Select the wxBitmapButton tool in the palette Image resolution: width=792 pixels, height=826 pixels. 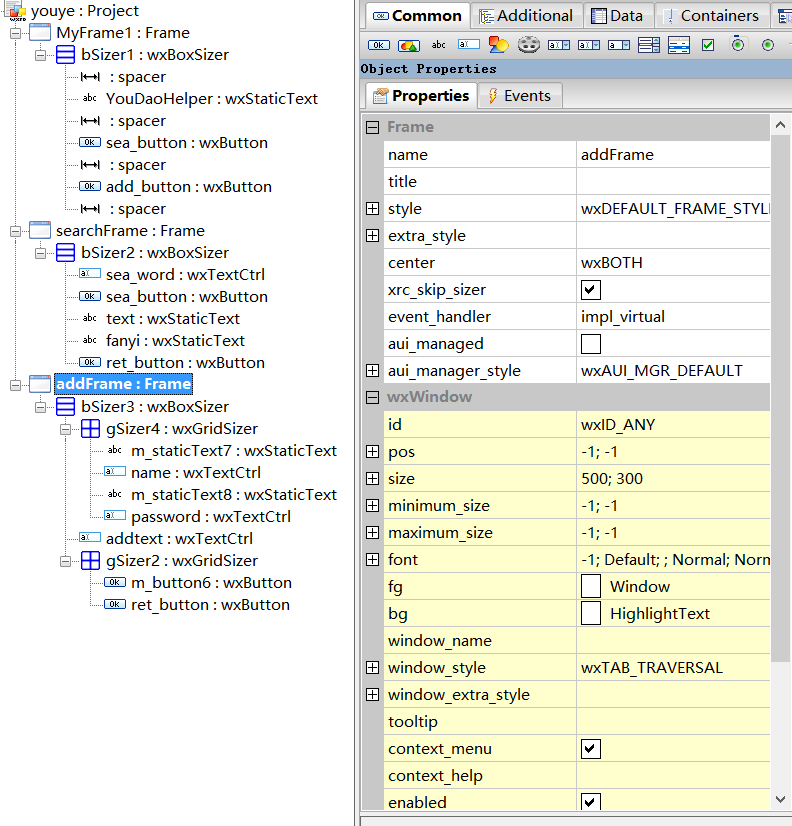tap(408, 45)
